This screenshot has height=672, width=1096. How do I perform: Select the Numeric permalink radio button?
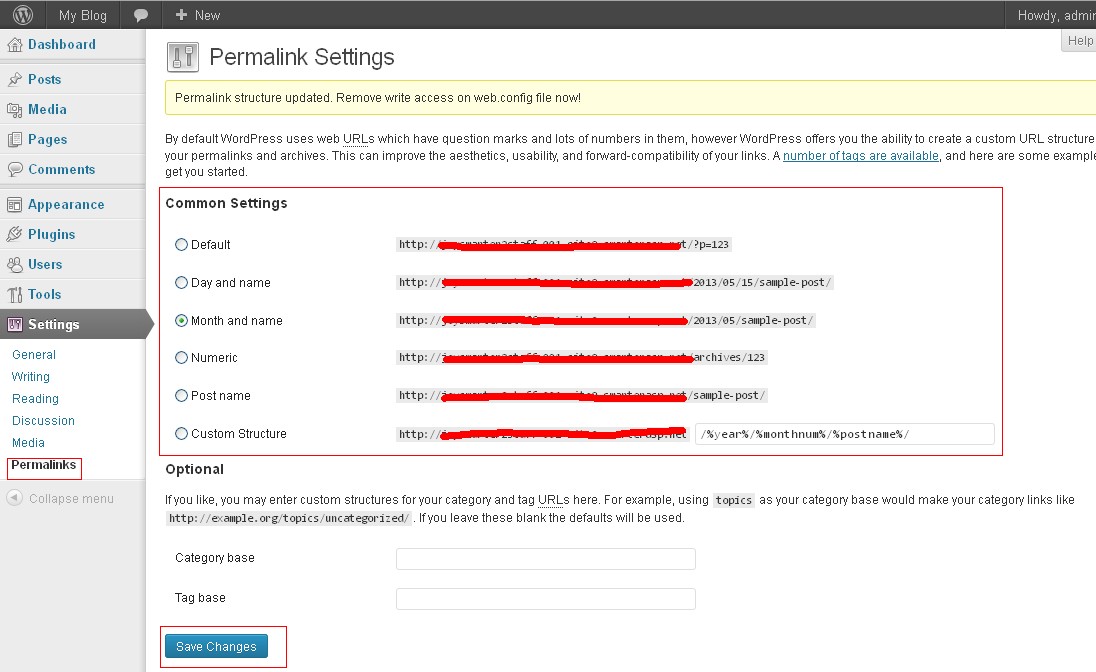[x=181, y=358]
